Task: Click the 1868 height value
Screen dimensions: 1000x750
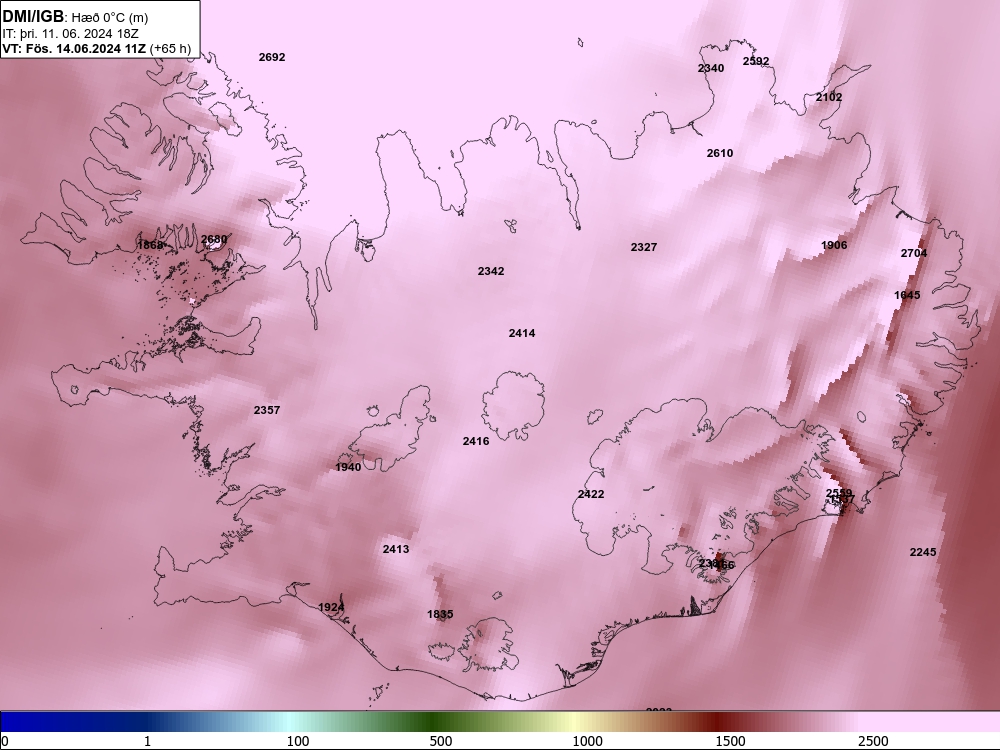Action: [150, 246]
